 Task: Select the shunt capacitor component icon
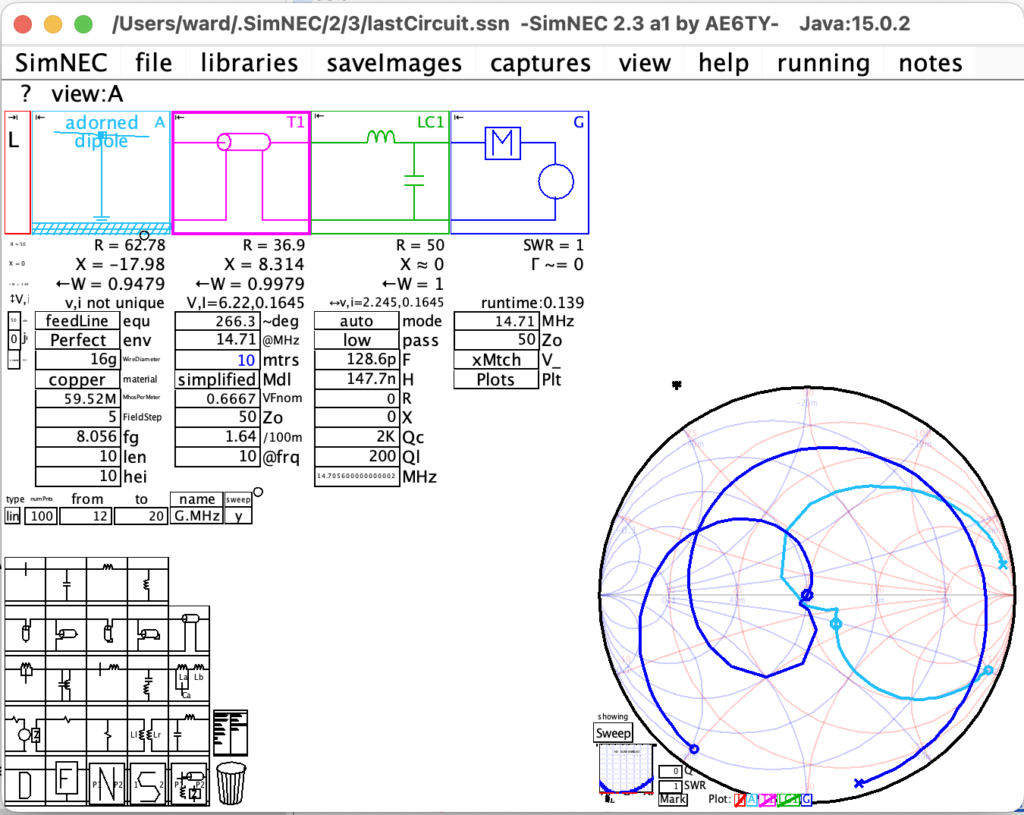[x=66, y=582]
